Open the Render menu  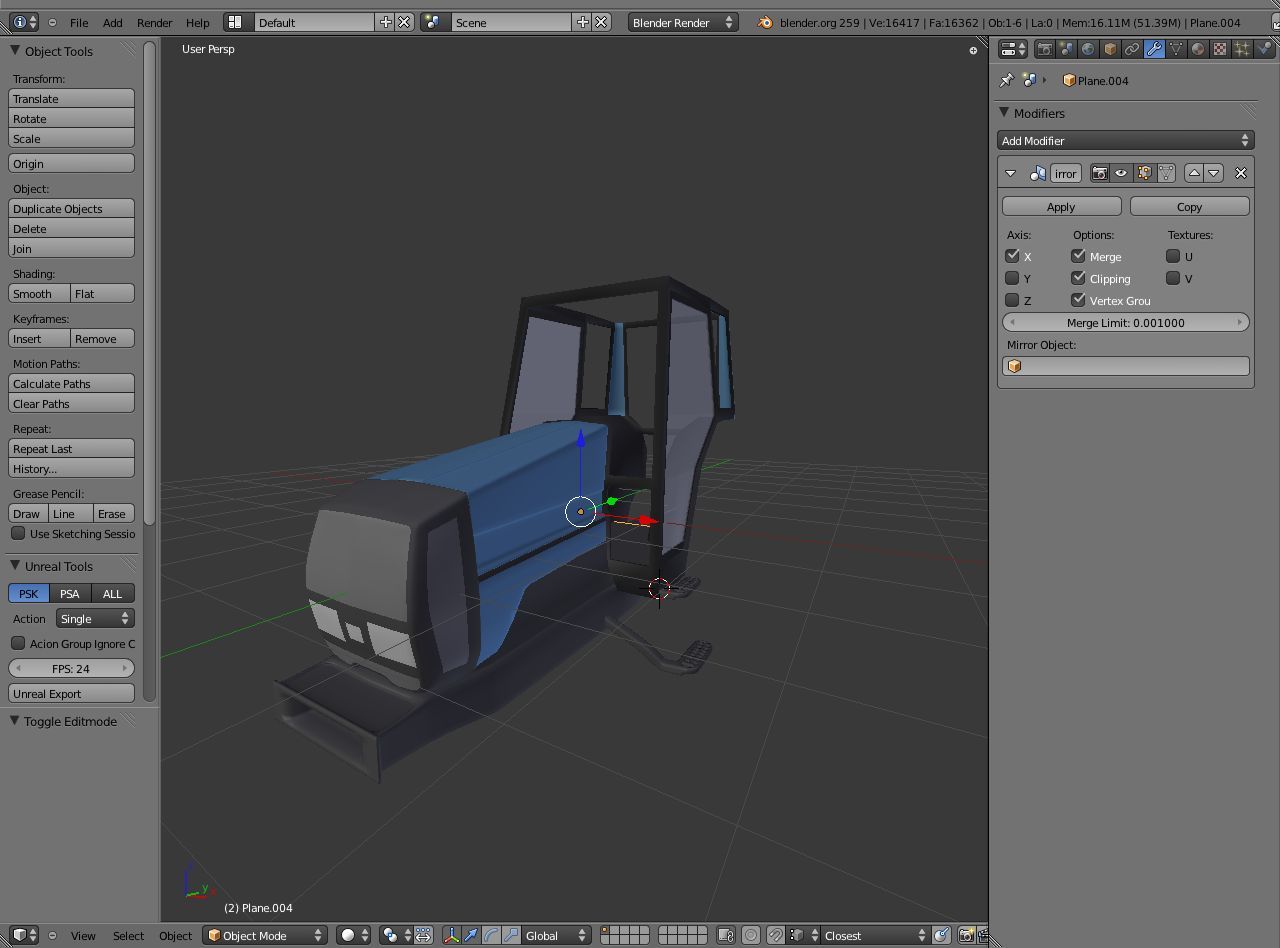click(154, 22)
